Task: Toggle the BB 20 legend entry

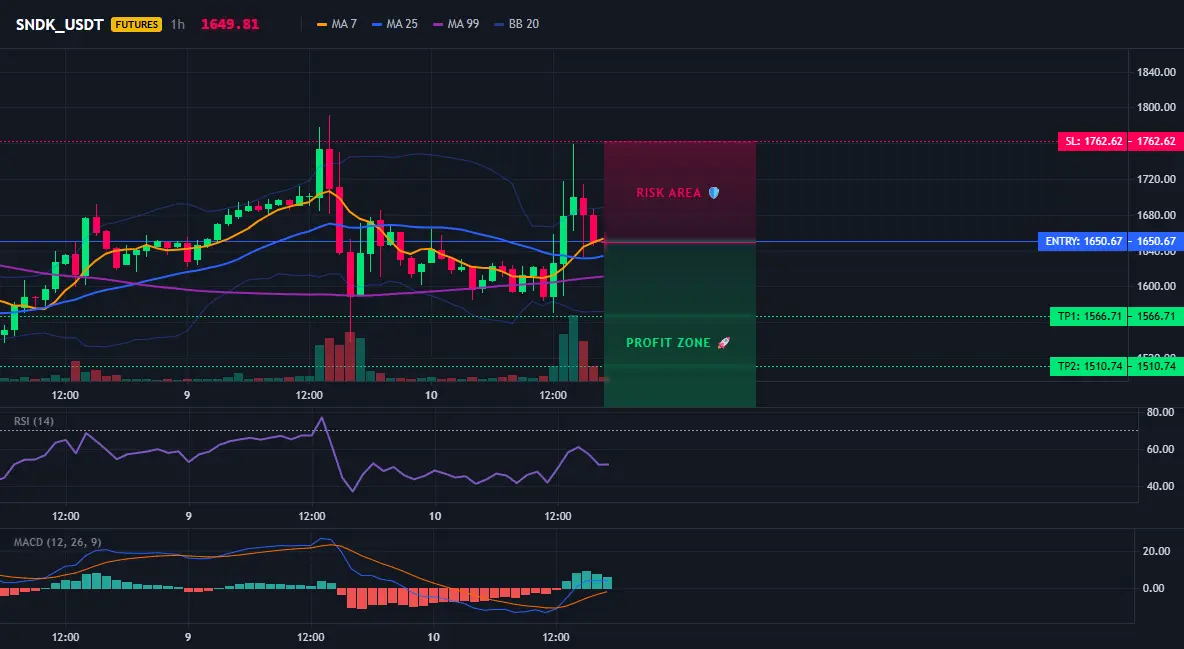Action: [516, 24]
